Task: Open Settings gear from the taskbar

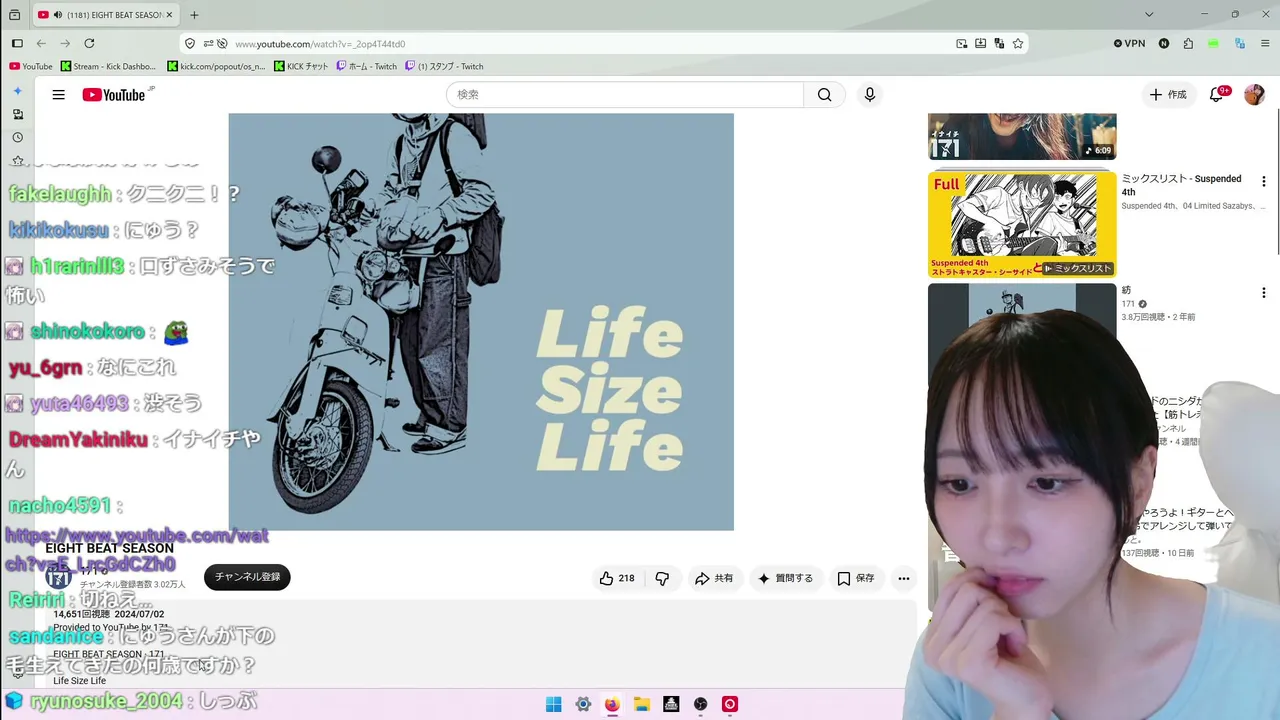Action: (583, 704)
